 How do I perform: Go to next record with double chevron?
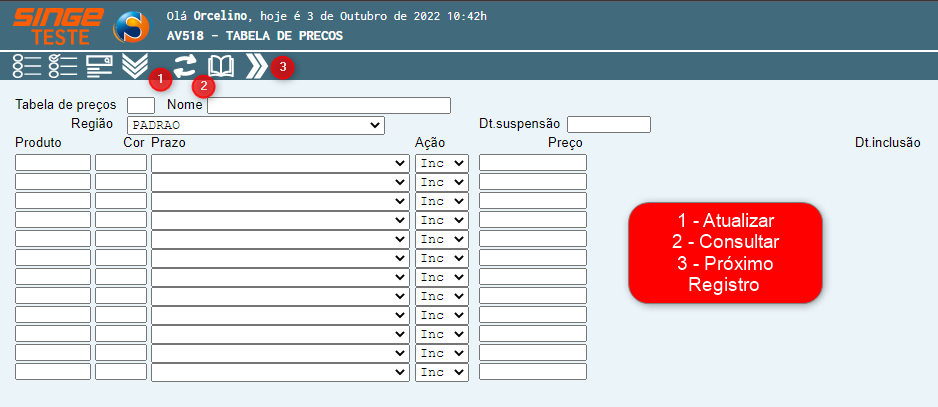point(257,67)
